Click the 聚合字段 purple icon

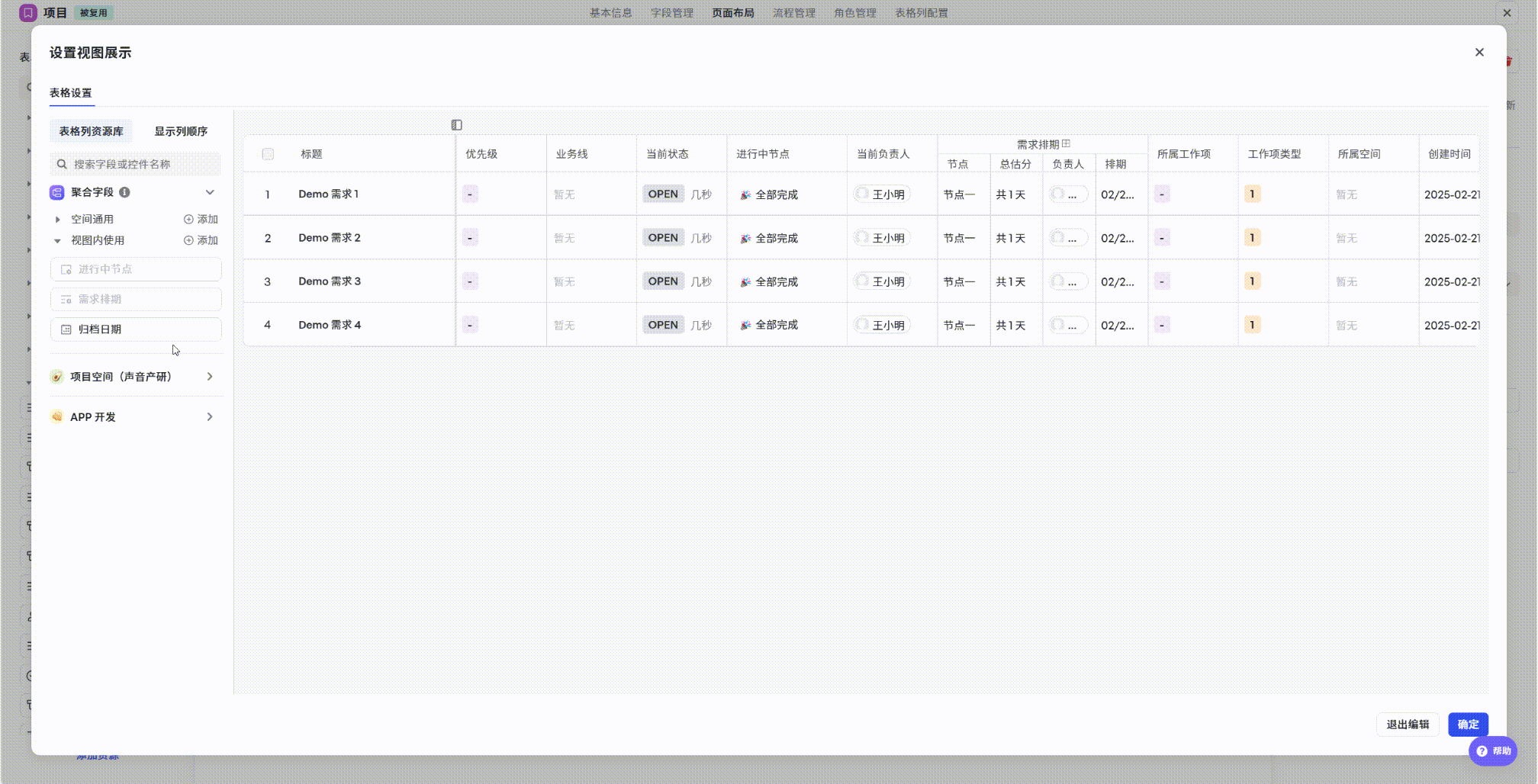coord(57,192)
